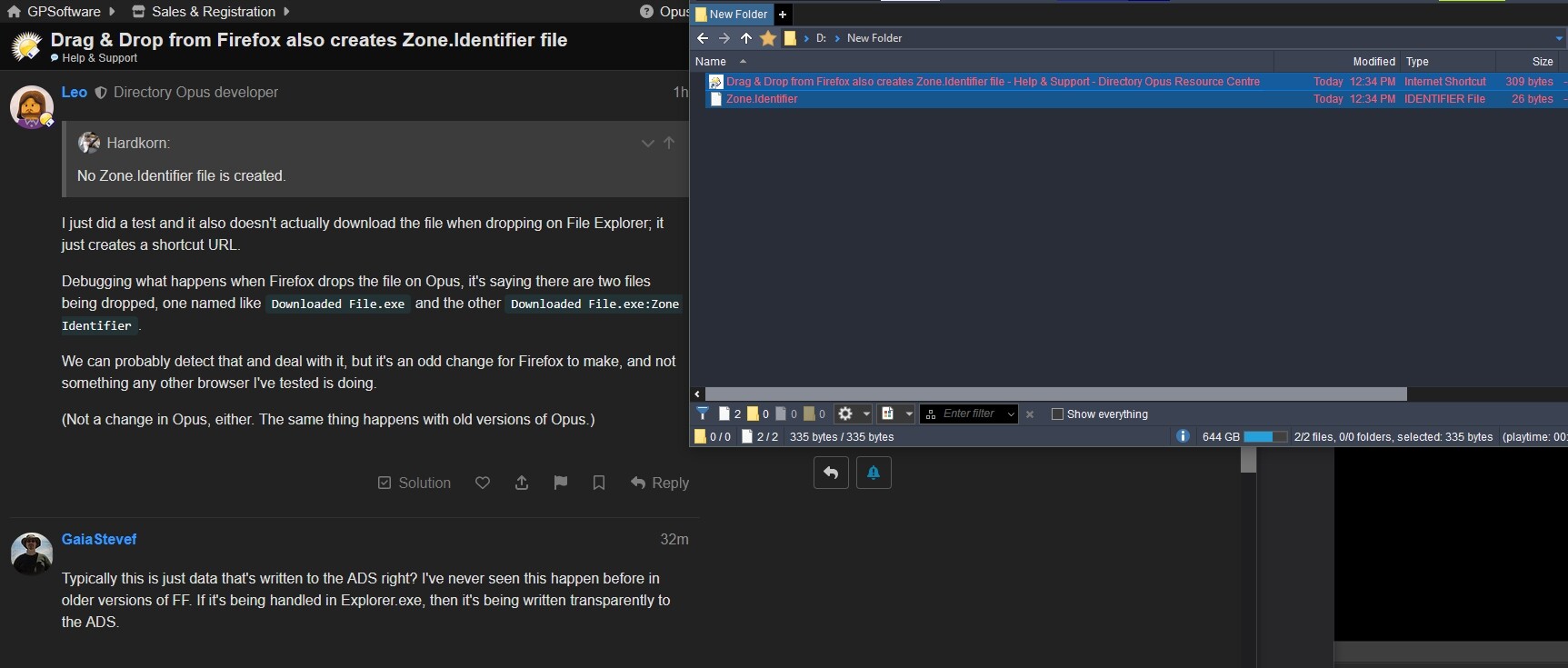Open the Enter filter dropdown arrow
Screen dimensions: 1568x668
pos(1011,414)
